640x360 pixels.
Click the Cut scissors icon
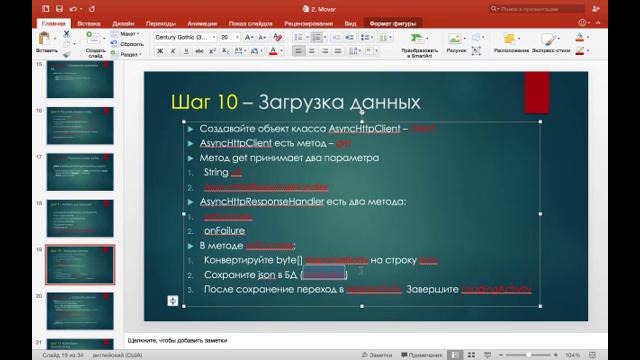(x=67, y=34)
